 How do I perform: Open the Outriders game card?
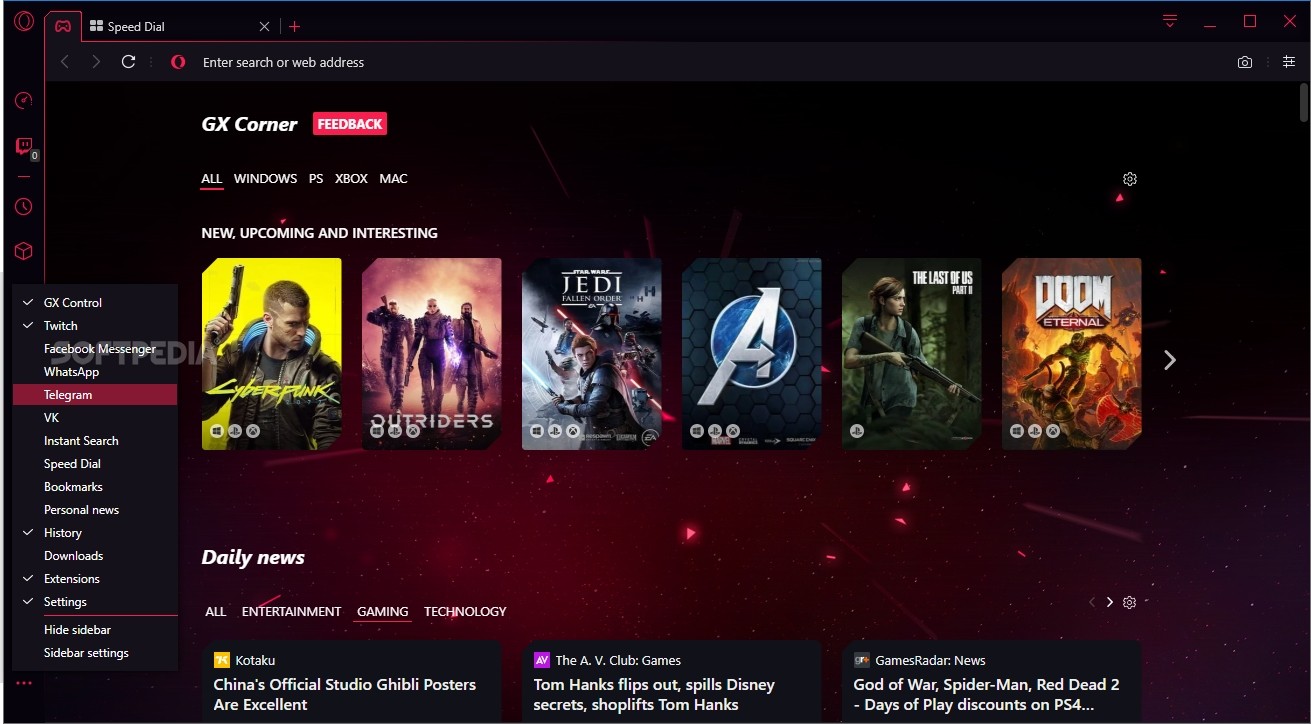[432, 354]
